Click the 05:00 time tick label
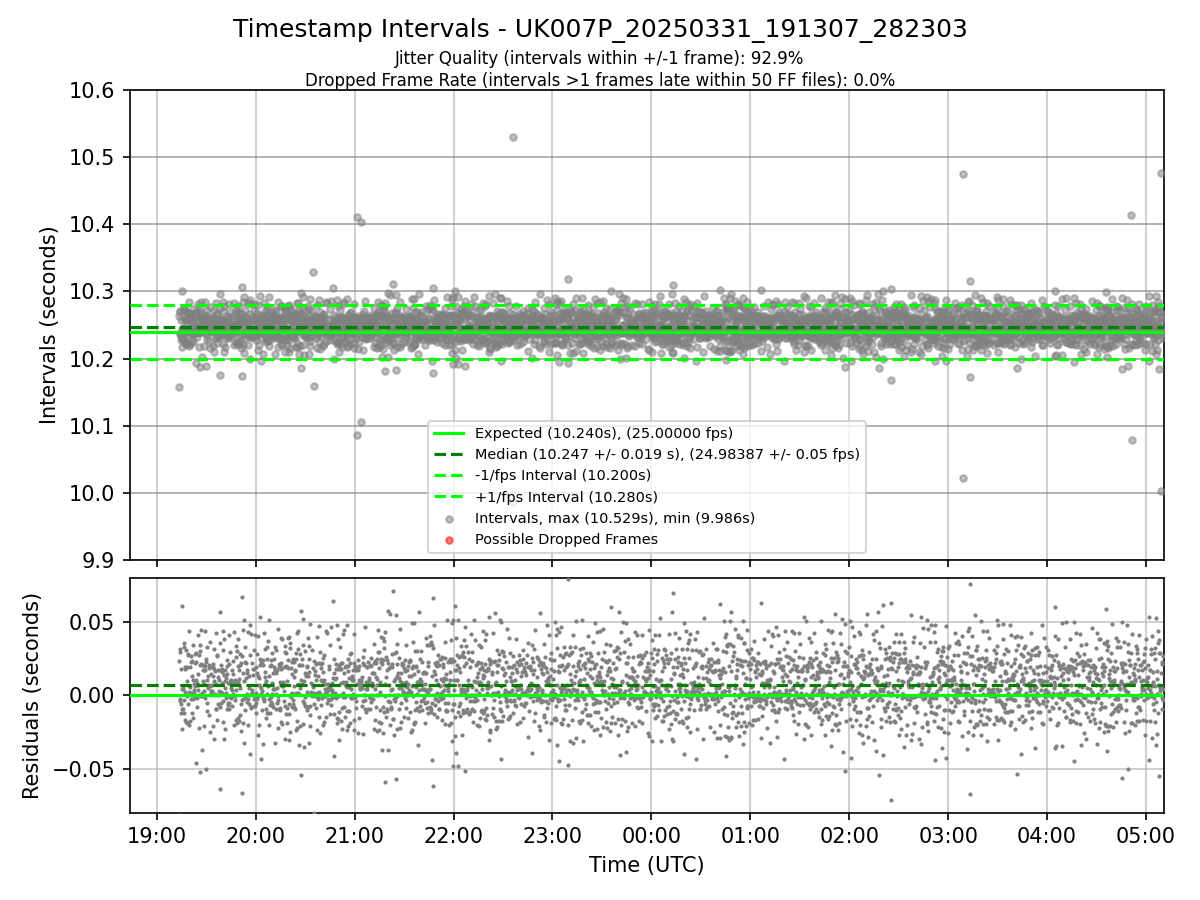The width and height of the screenshot is (1200, 900). (1146, 834)
